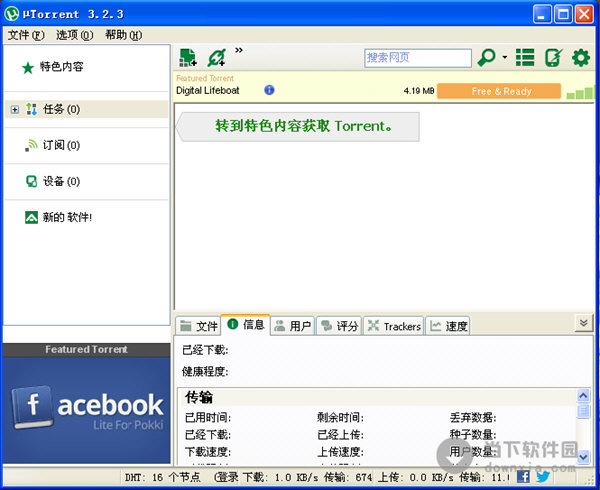
Task: Open the 文件(F) menu
Action: click(x=26, y=35)
